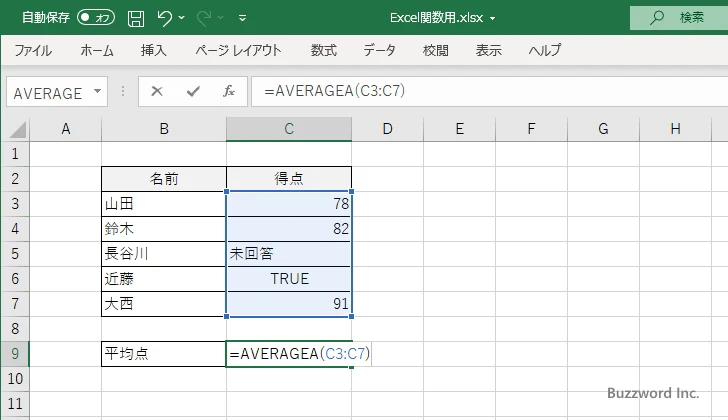Click the cell containing 未回答

(289, 254)
